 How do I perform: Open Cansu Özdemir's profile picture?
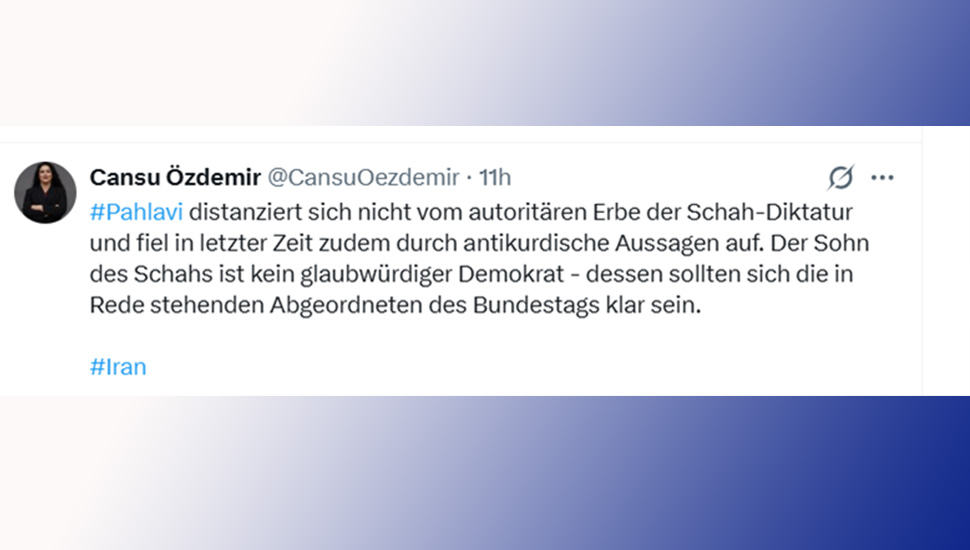45,192
